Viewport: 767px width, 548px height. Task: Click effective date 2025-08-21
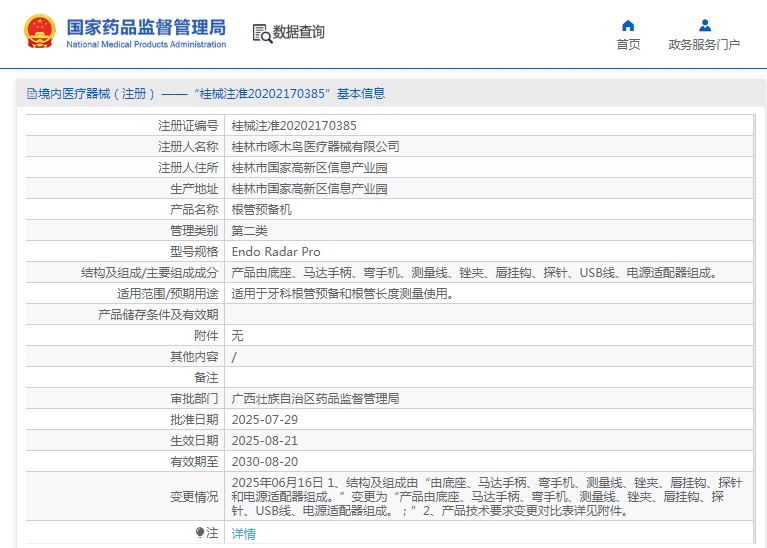[x=265, y=441]
